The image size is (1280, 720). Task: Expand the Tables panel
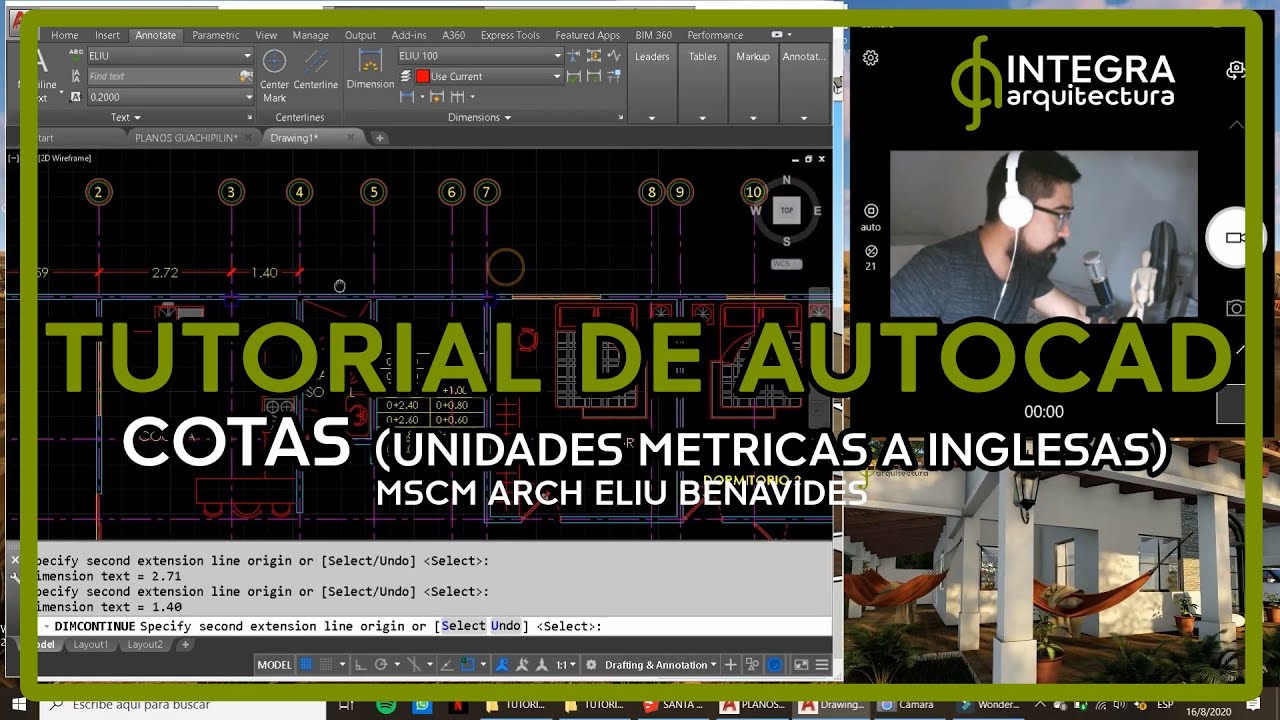click(703, 118)
